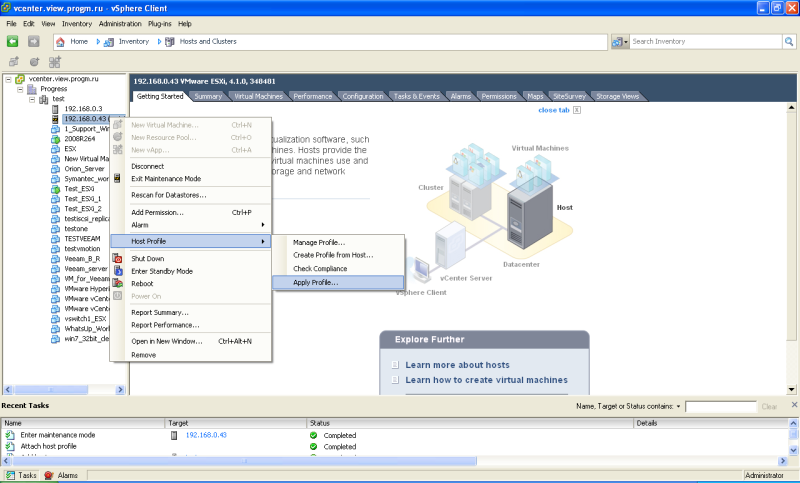This screenshot has width=800, height=483.
Task: Click the Enter maintenance mode task icon
Action: tap(10, 435)
